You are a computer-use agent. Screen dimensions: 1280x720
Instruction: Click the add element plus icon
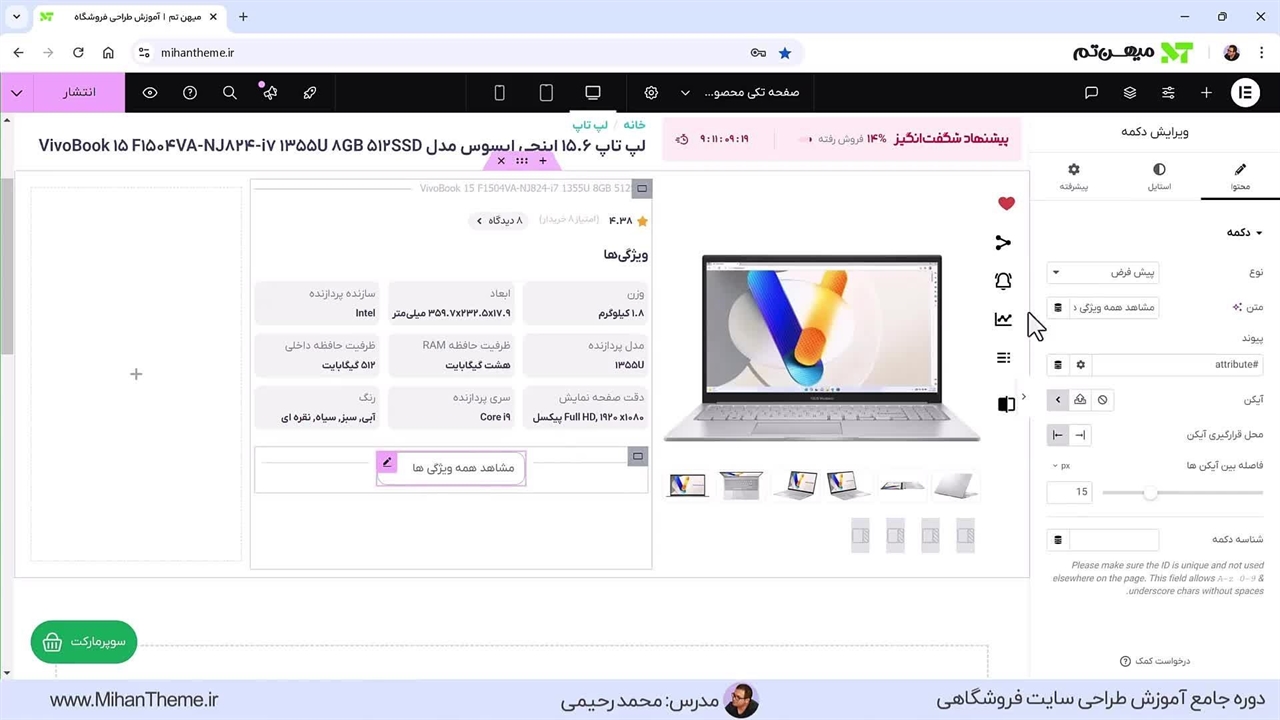click(x=1206, y=92)
